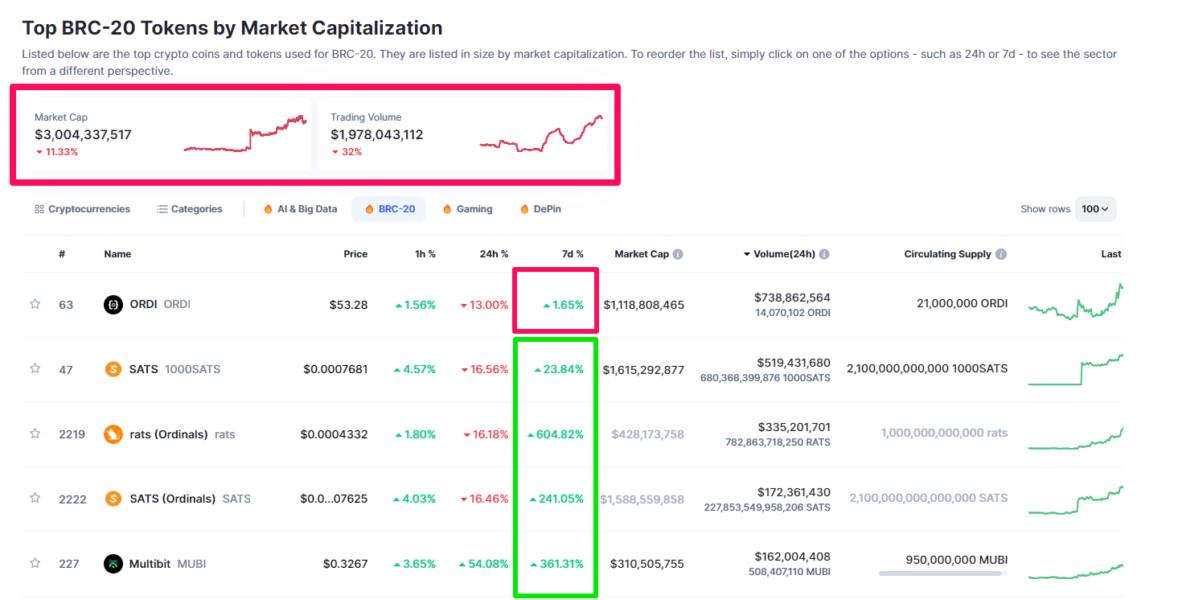
Task: Click the Volume(24h) info icon
Action: tap(824, 254)
